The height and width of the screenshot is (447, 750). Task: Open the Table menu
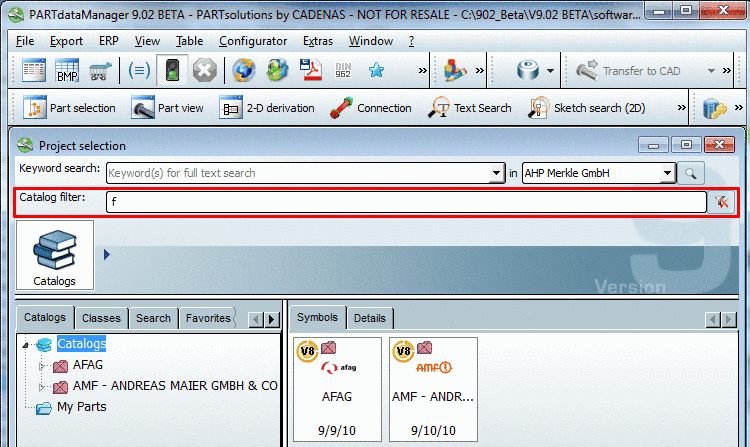coord(189,41)
